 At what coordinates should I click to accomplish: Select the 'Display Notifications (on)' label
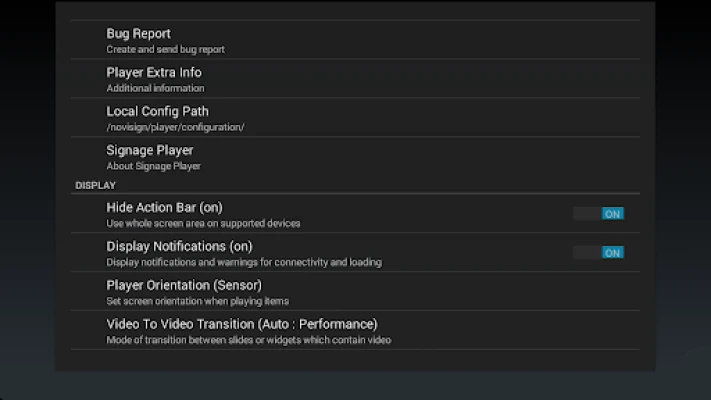pos(179,246)
